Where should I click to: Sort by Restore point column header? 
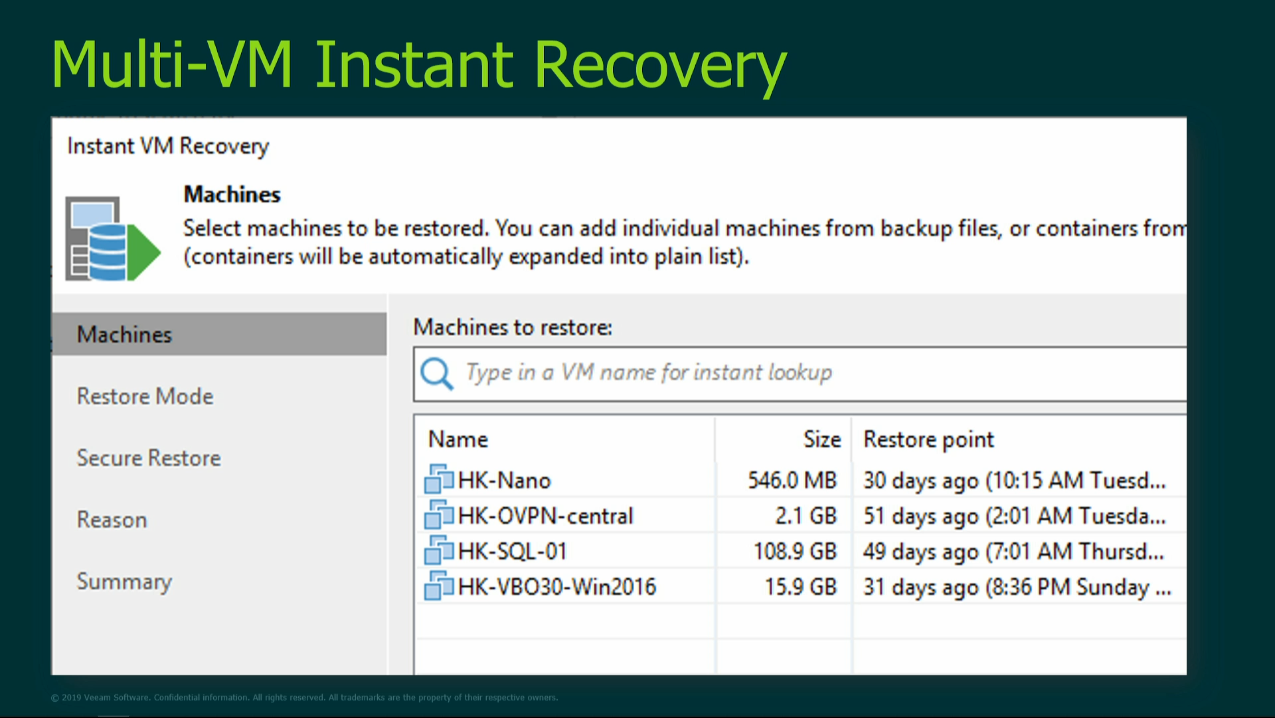(x=929, y=440)
